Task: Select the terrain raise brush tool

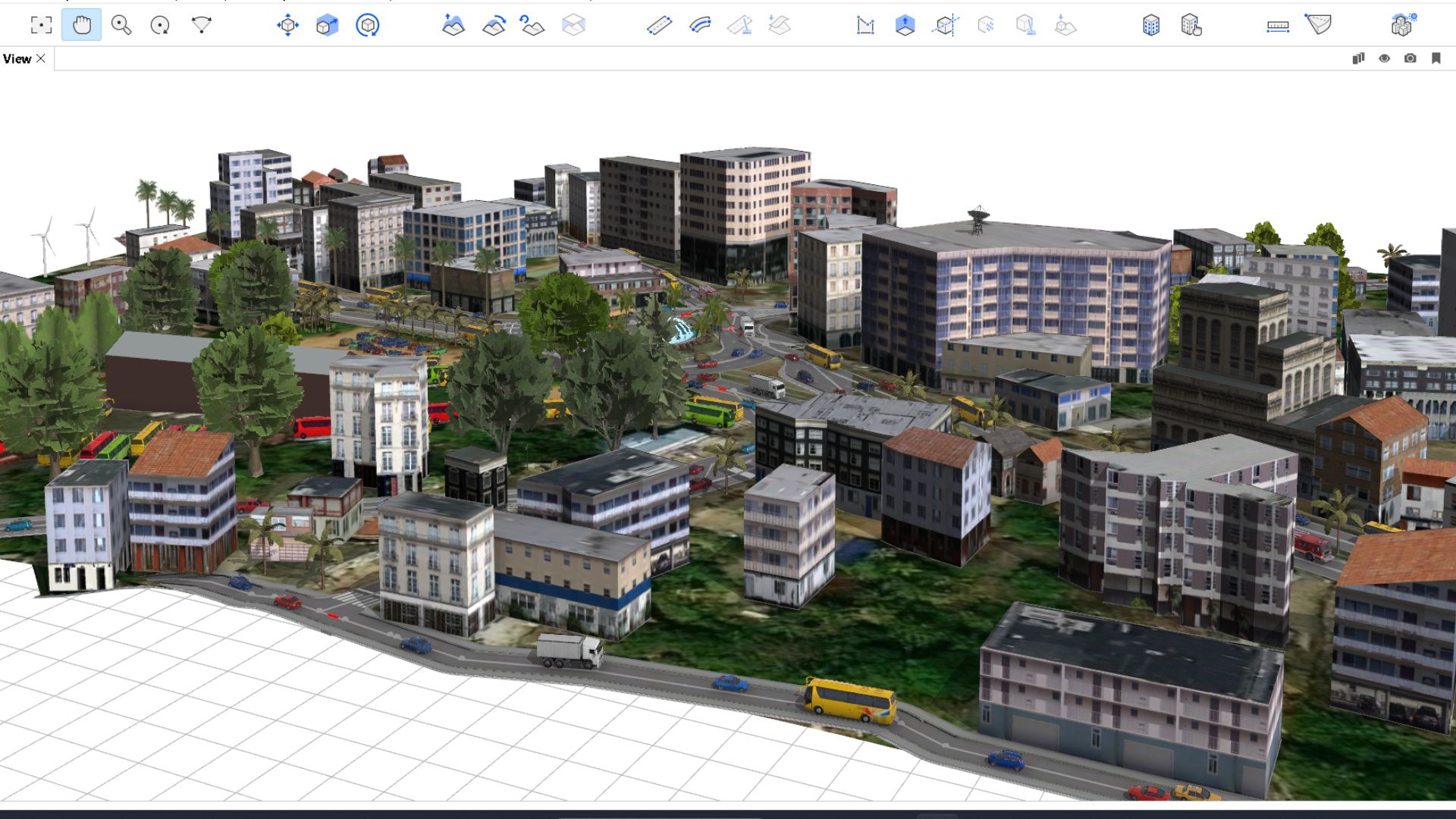Action: point(453,25)
